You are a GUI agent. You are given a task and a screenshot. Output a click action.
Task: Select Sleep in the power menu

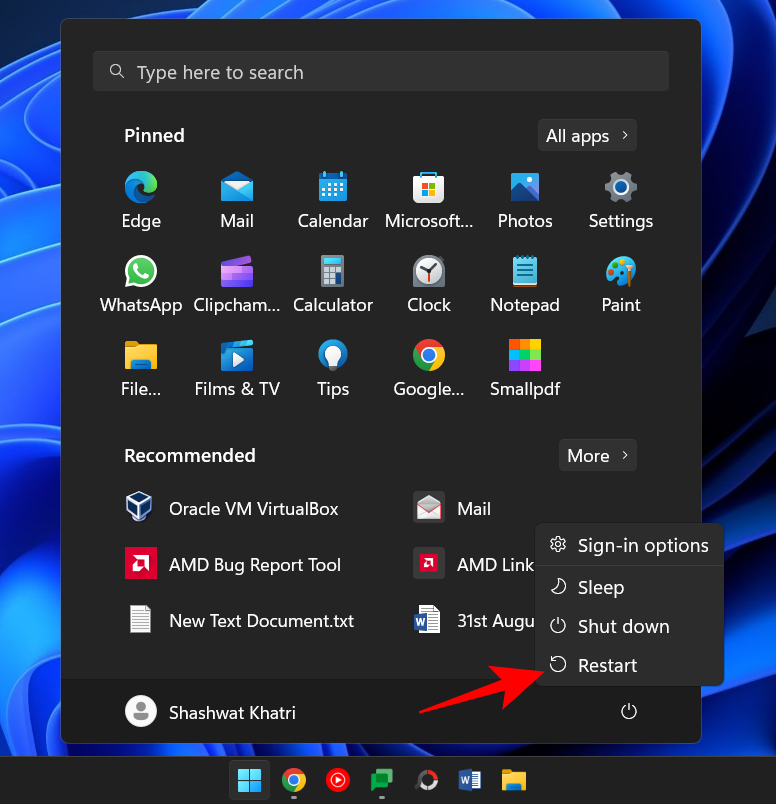pyautogui.click(x=629, y=587)
